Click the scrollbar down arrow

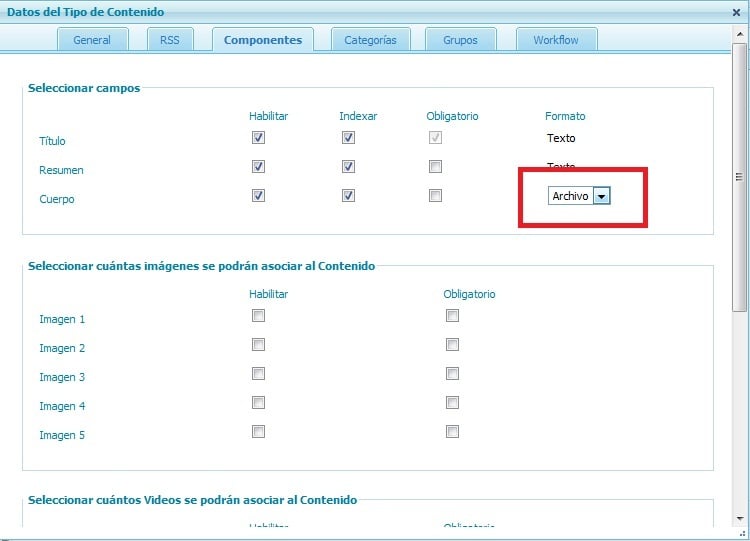click(740, 518)
